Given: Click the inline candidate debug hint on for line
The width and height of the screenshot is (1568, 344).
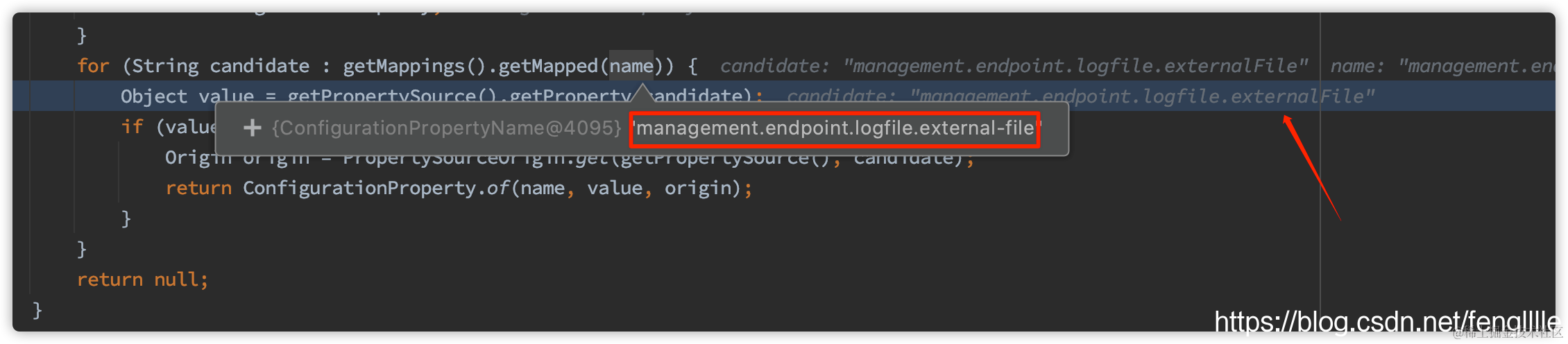Looking at the screenshot, I should pos(1014,66).
